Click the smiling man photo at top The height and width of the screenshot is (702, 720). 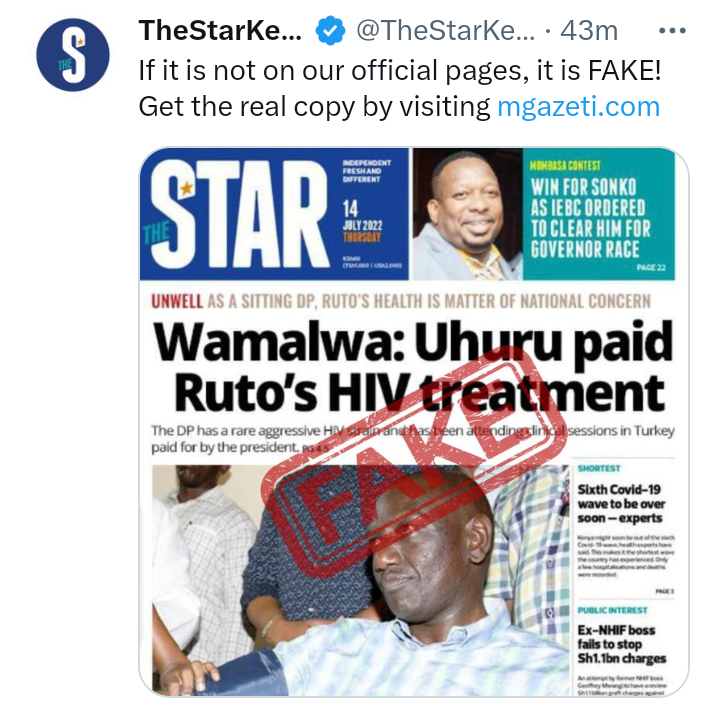click(467, 214)
